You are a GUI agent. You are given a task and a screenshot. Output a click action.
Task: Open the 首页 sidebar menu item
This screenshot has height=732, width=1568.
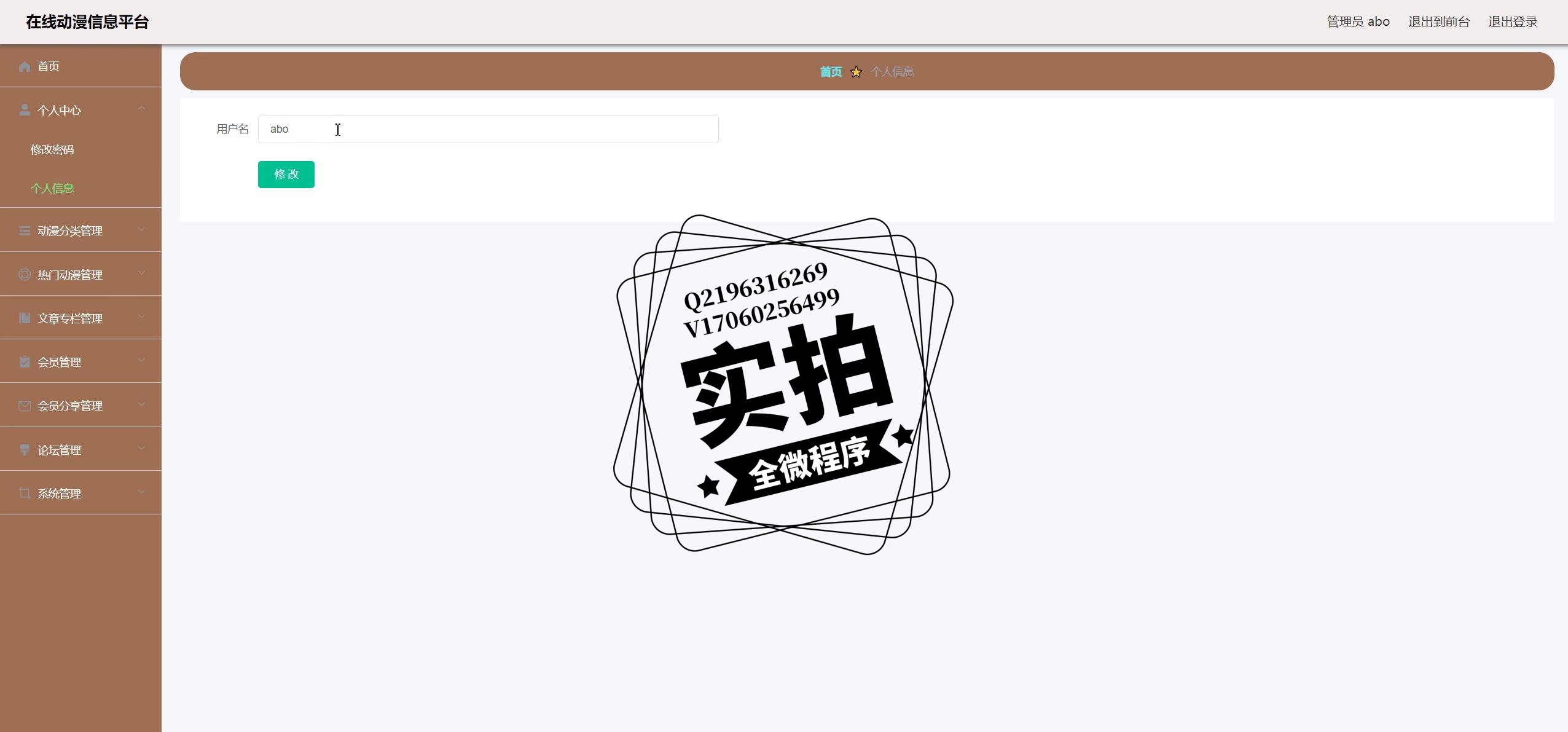80,66
